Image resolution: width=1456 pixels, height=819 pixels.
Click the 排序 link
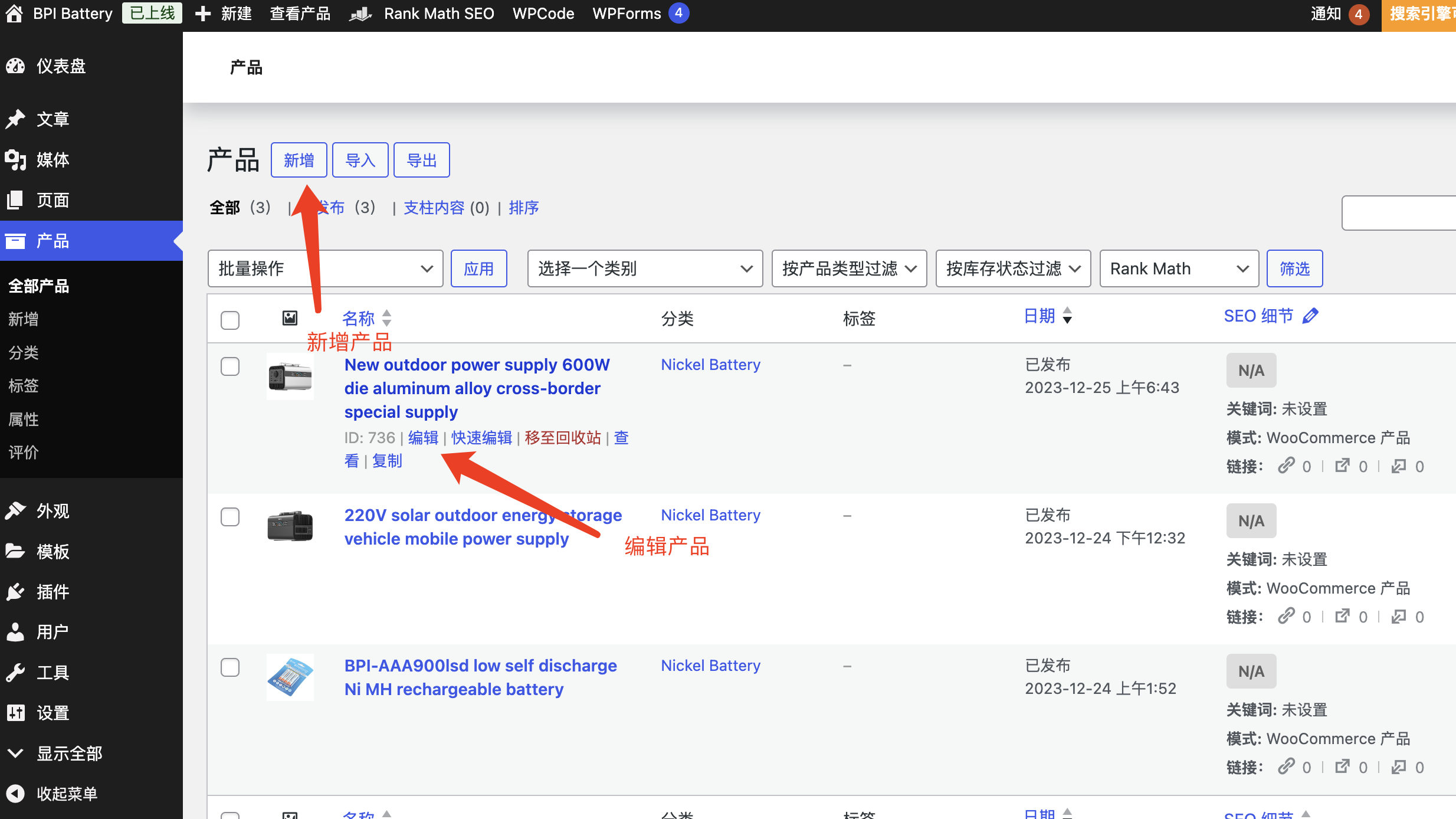coord(524,208)
